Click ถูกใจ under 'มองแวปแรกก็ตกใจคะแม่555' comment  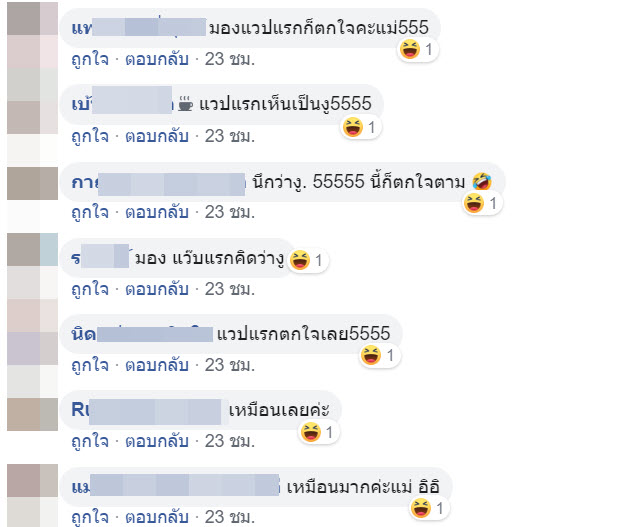pos(90,59)
